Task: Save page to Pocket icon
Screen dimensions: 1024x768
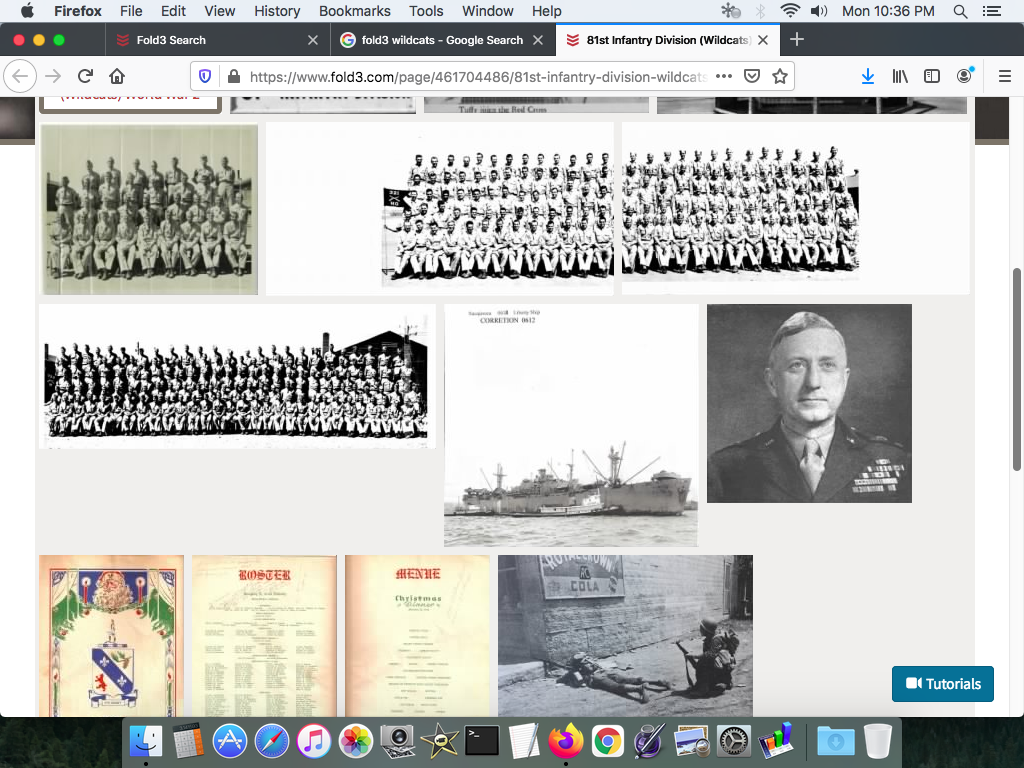Action: [x=752, y=76]
